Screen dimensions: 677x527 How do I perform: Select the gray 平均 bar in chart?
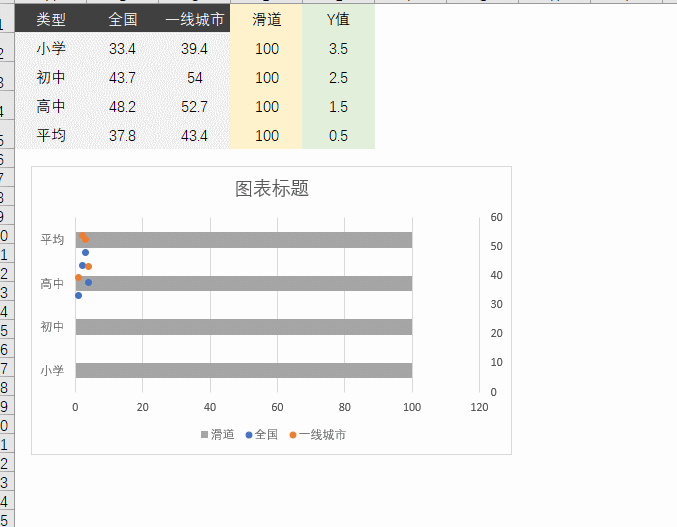click(244, 240)
